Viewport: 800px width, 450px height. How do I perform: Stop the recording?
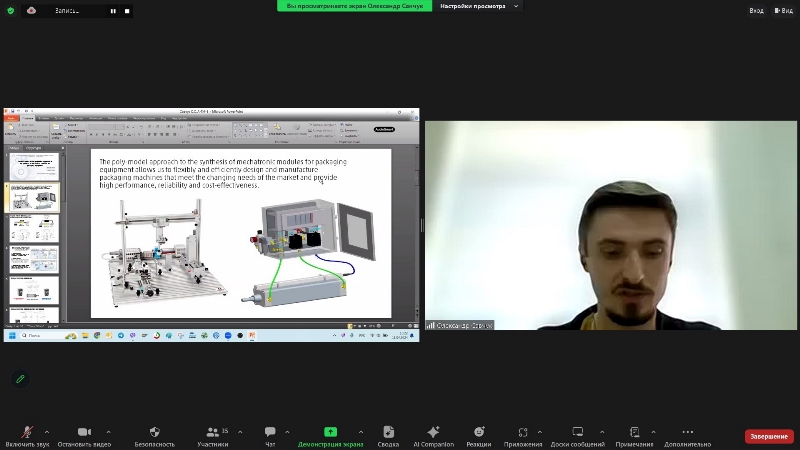click(x=127, y=10)
